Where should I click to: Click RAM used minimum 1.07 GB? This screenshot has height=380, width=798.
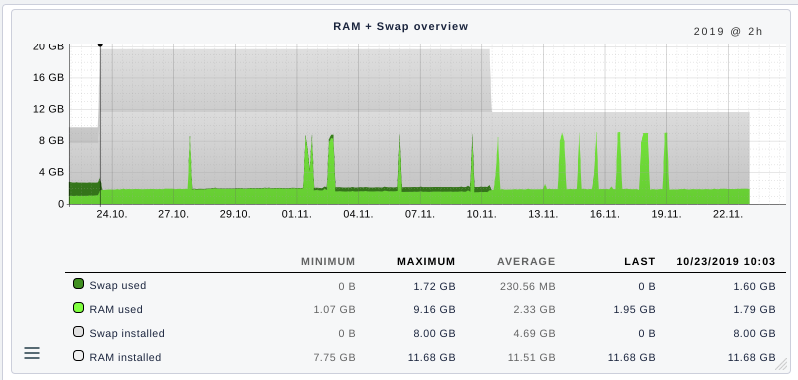pos(334,309)
